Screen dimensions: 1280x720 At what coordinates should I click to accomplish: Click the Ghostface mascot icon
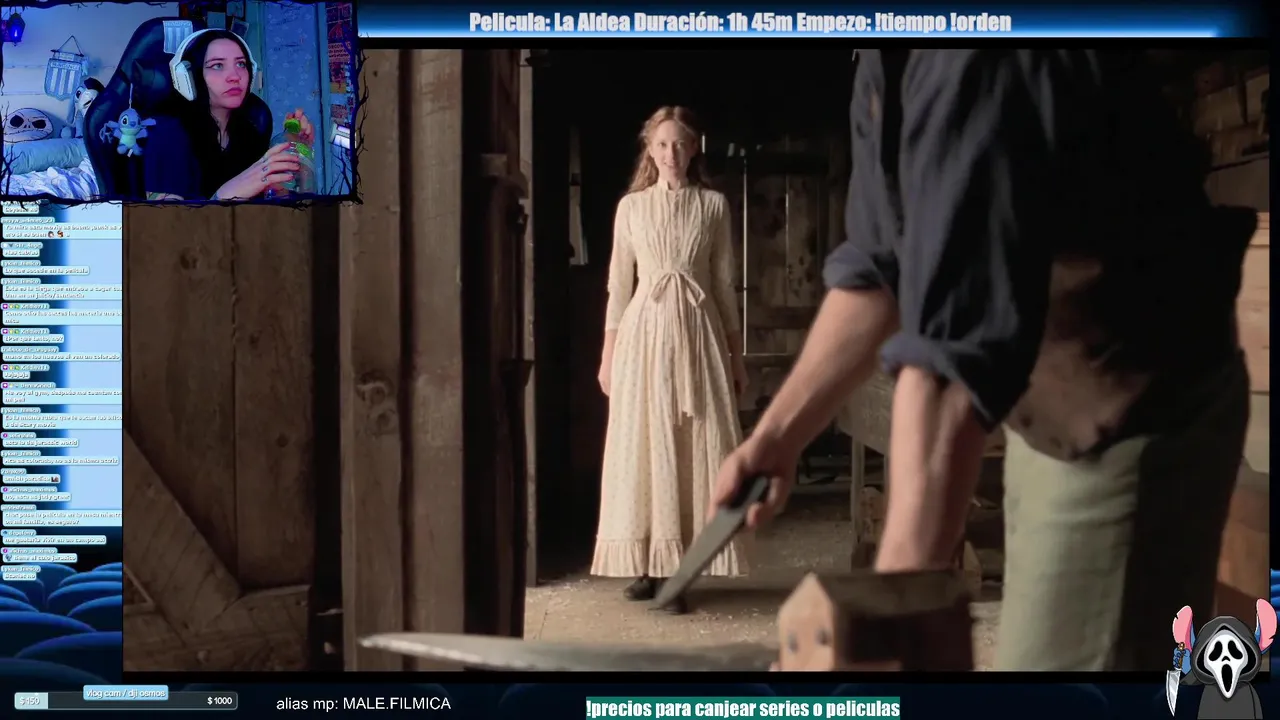pyautogui.click(x=1224, y=660)
